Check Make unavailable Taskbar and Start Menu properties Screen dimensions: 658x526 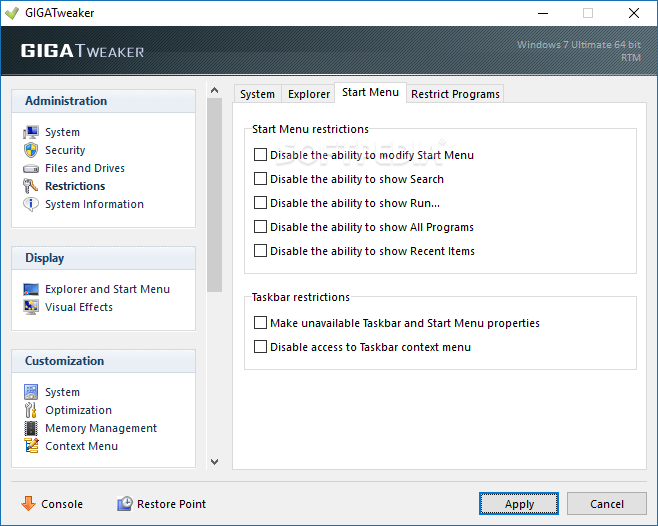coord(260,323)
